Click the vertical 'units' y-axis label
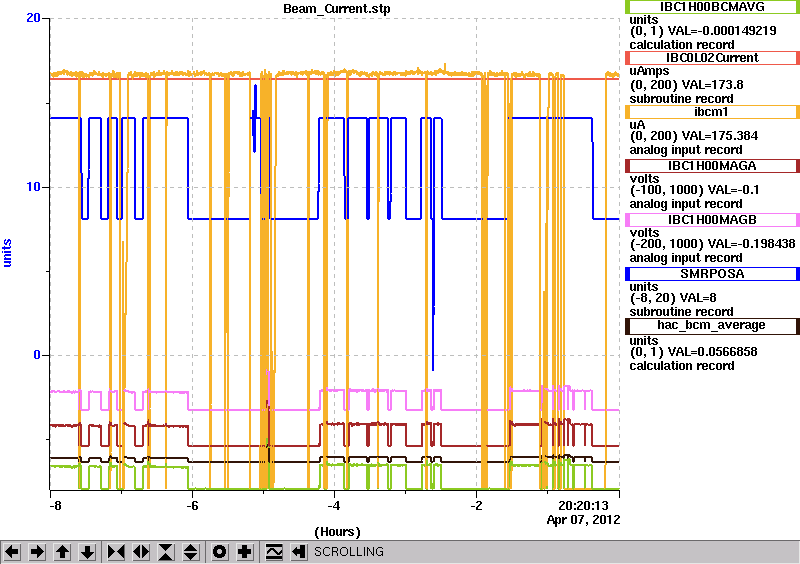 (x=7, y=253)
